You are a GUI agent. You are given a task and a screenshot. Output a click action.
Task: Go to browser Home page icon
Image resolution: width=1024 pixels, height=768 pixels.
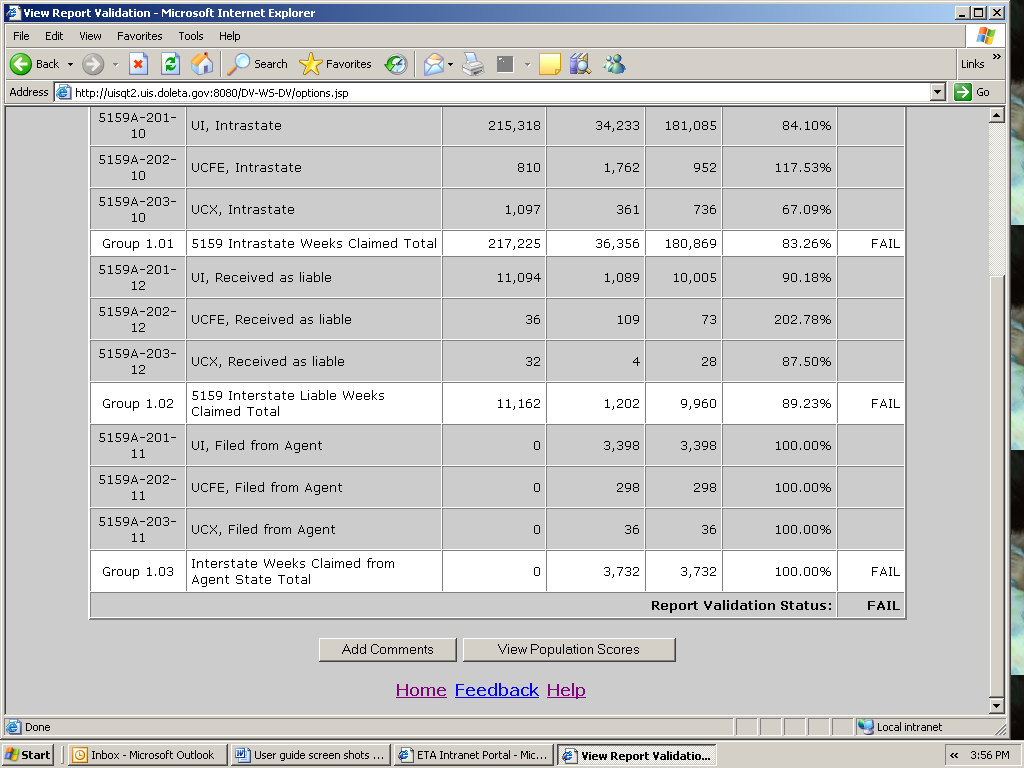202,64
